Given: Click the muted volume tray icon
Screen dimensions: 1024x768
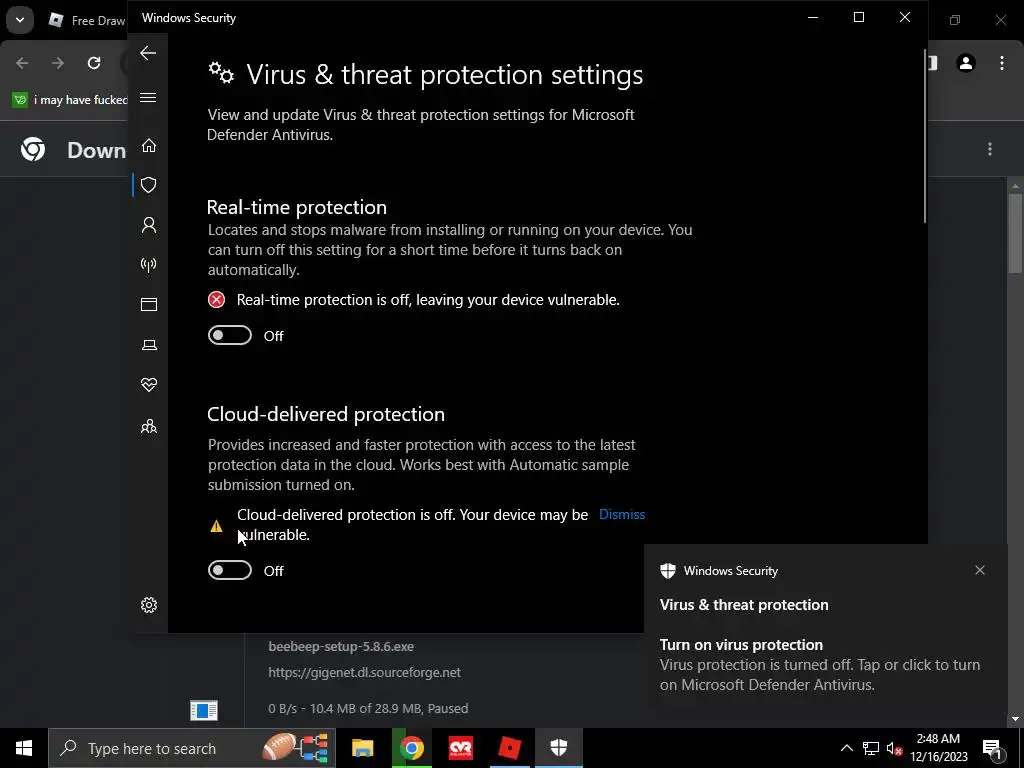Looking at the screenshot, I should [x=895, y=749].
